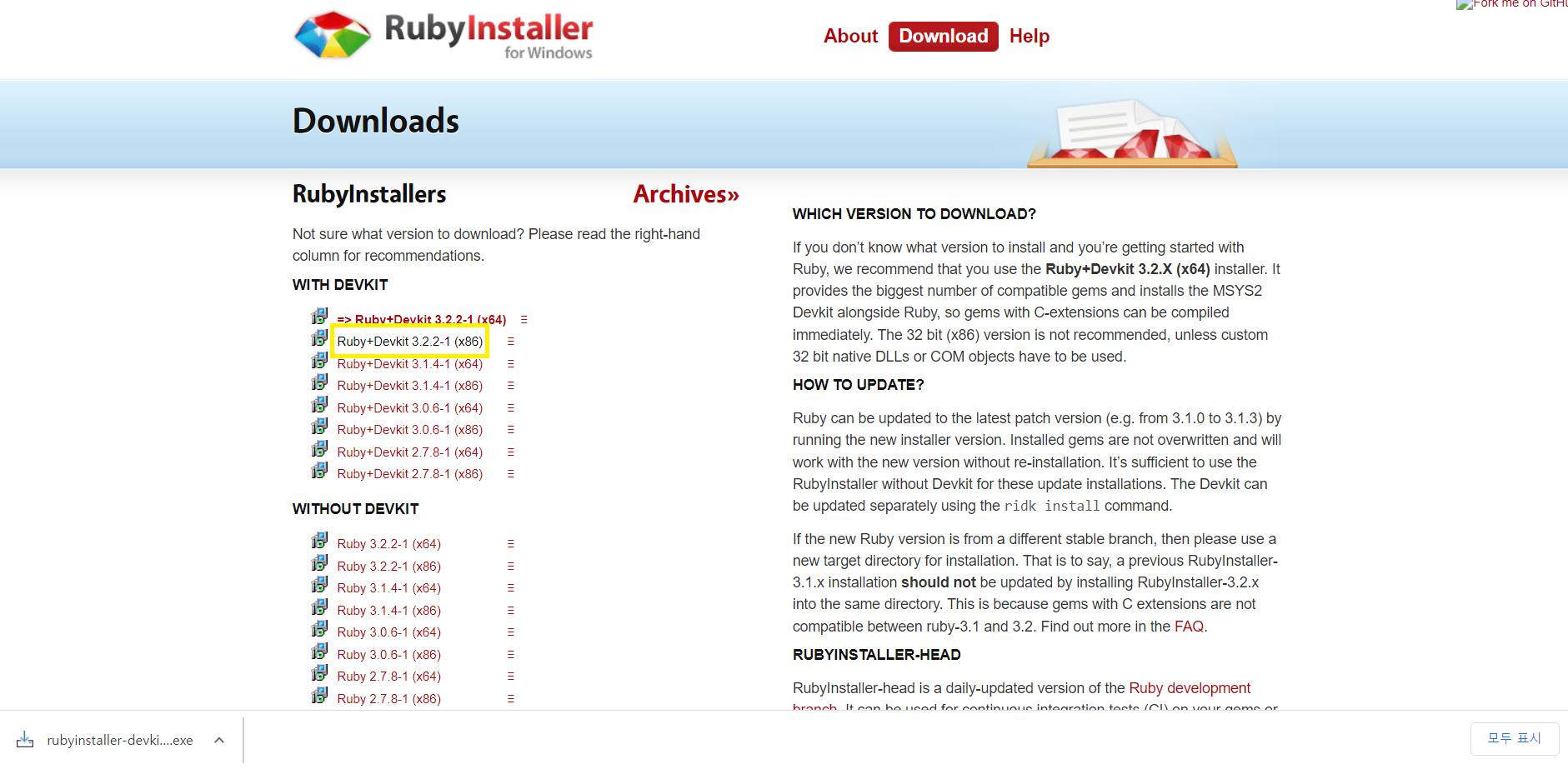Viewport: 1568px width, 769px height.
Task: Open the details icon for Ruby 3.2.2-1 (x64)
Action: point(511,544)
